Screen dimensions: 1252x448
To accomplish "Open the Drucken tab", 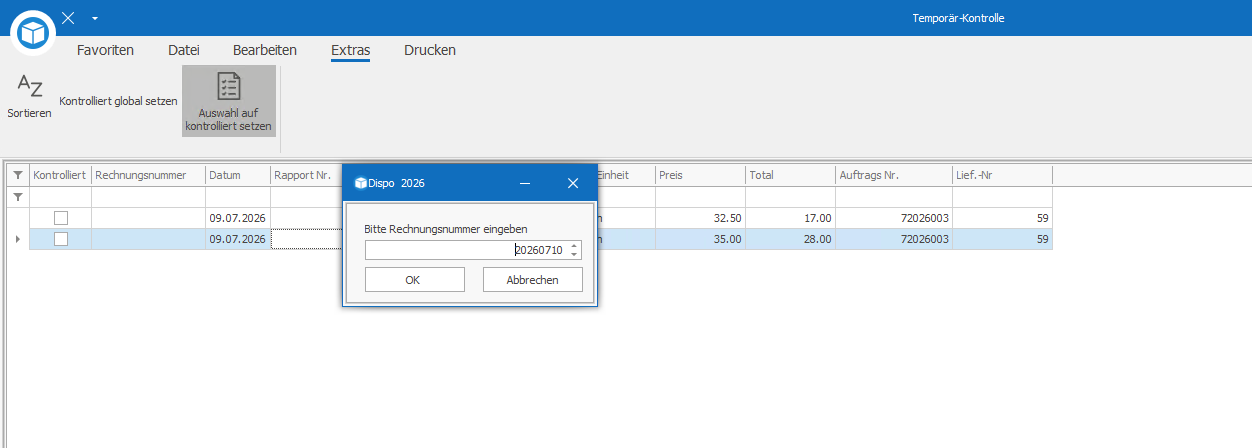I will coord(430,50).
